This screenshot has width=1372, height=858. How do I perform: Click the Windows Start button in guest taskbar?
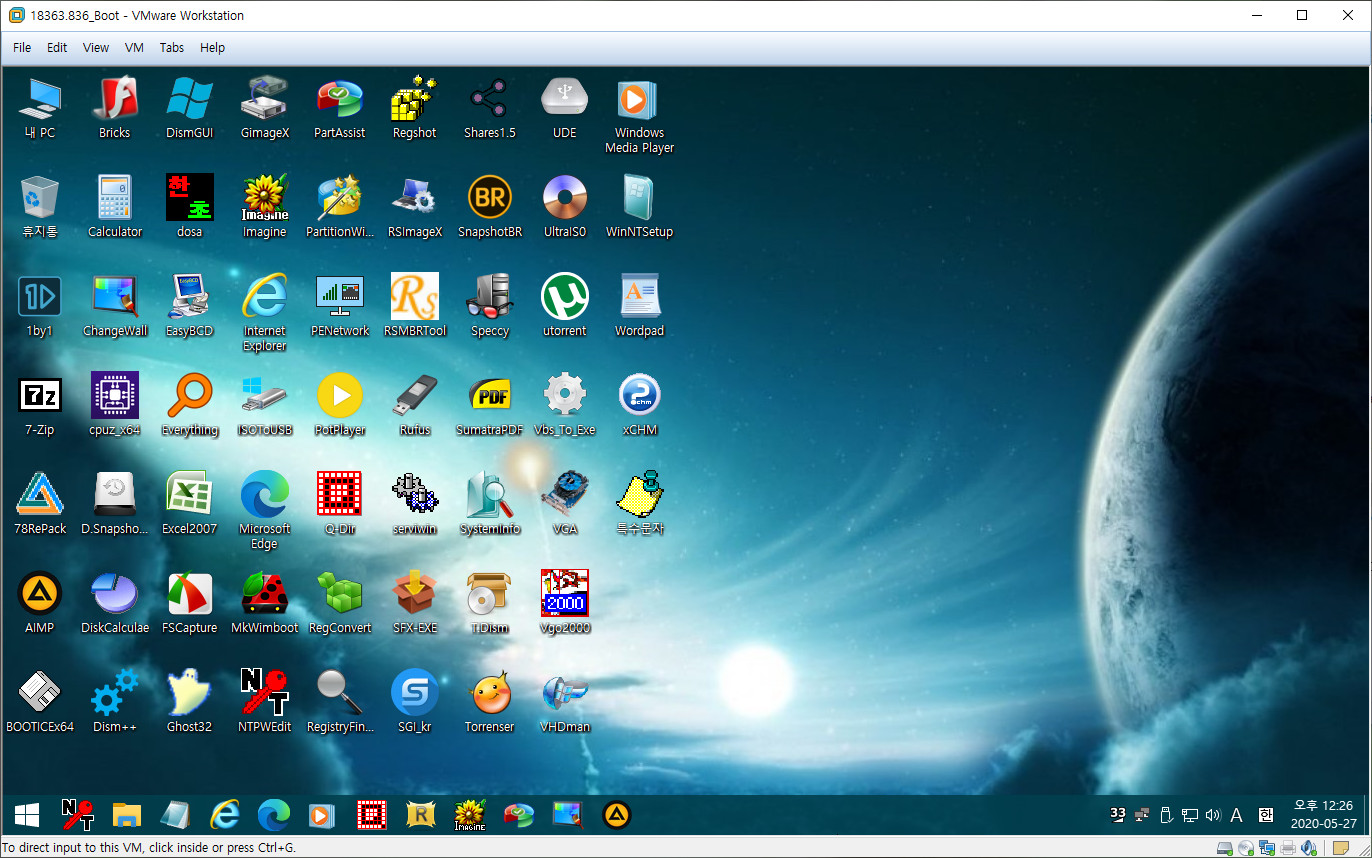tap(27, 815)
